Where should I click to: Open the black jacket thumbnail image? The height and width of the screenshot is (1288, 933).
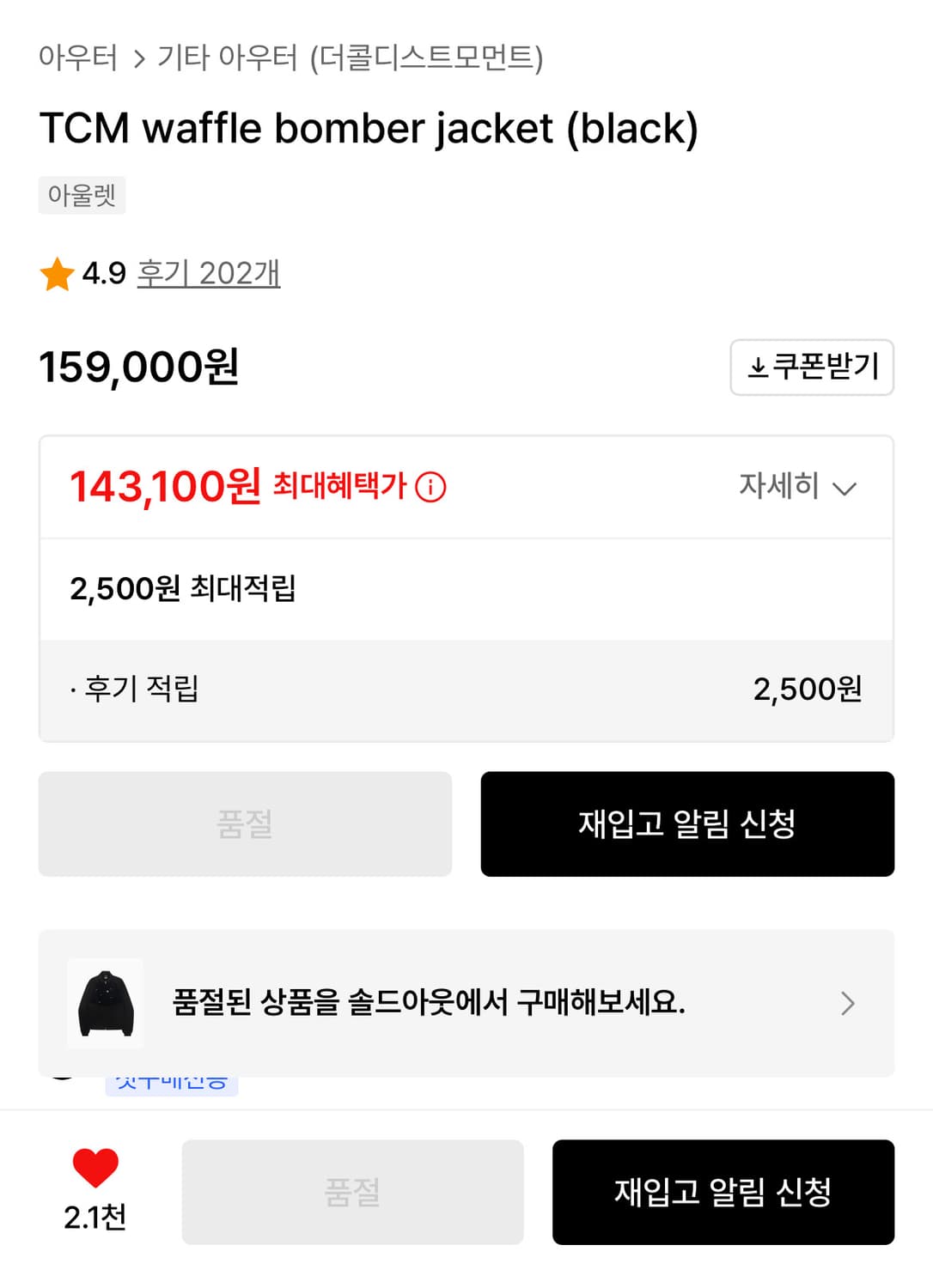pos(106,1003)
